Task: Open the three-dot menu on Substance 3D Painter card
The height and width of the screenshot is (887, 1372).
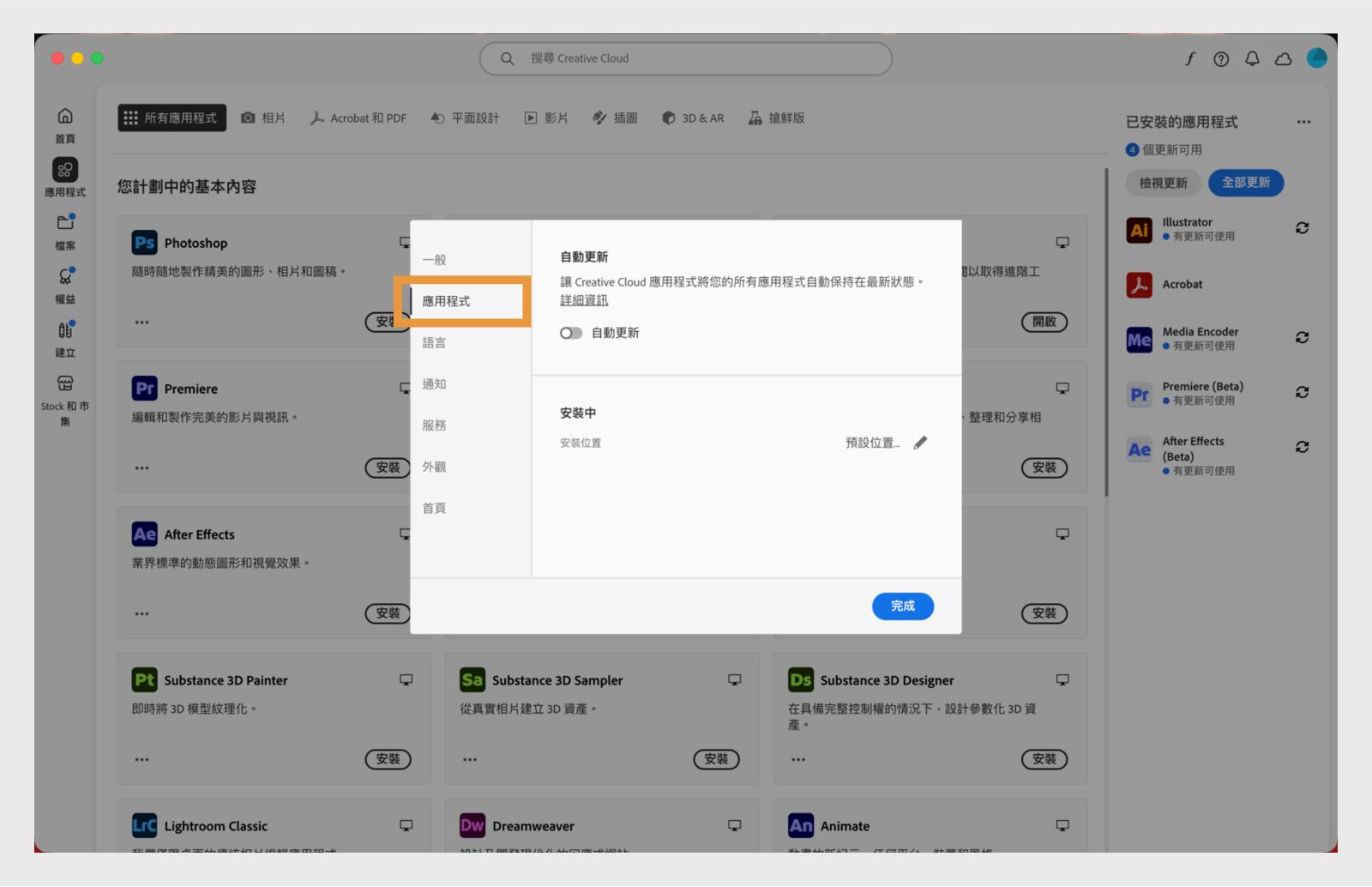Action: click(141, 760)
